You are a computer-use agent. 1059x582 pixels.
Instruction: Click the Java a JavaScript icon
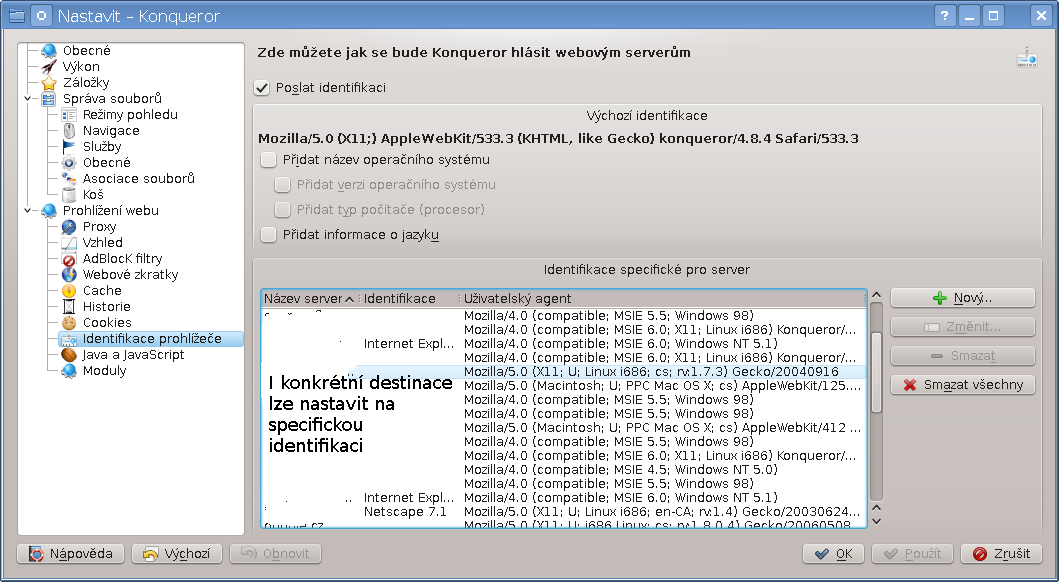pyautogui.click(x=69, y=355)
